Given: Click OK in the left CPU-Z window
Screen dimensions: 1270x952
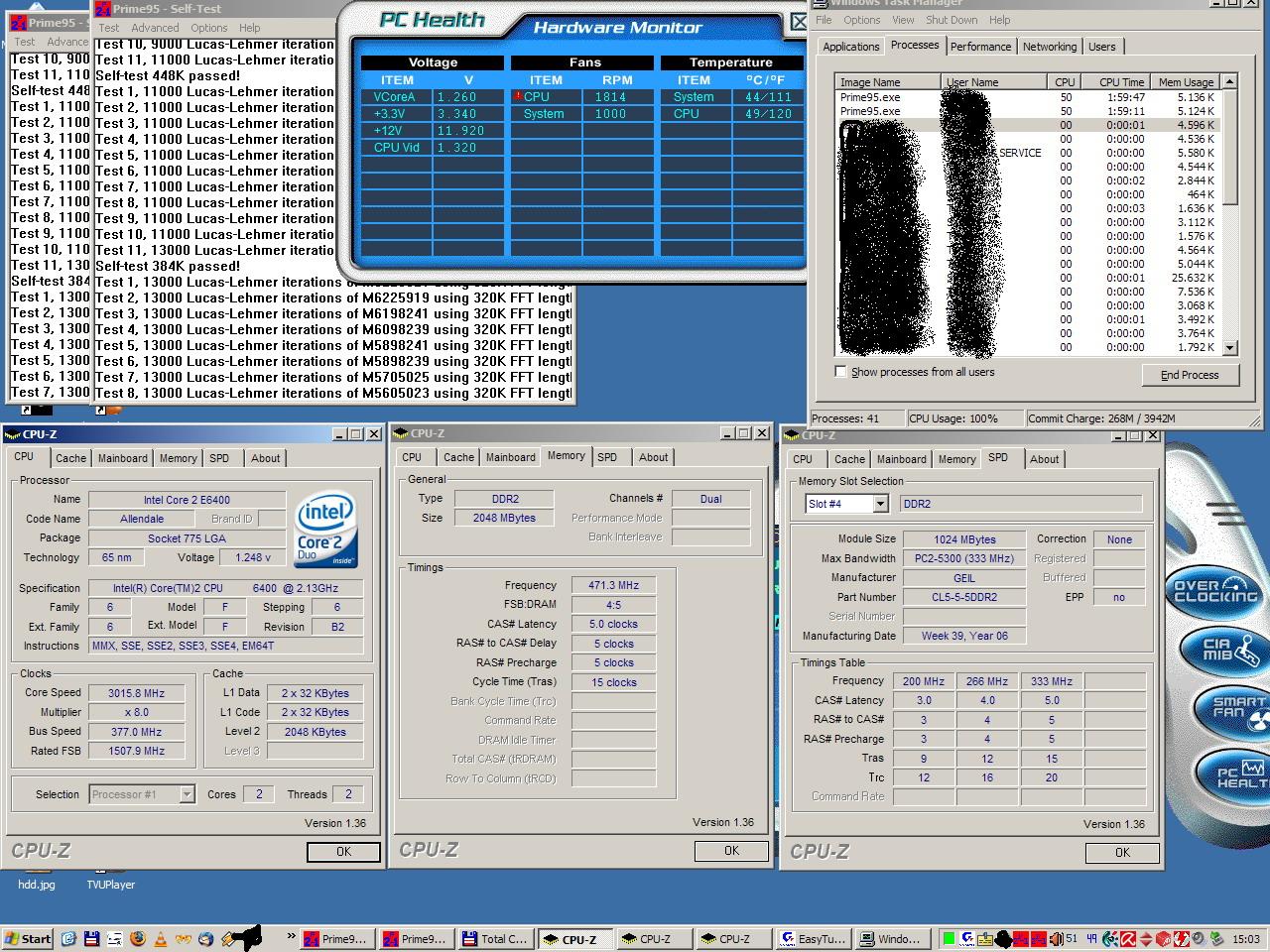Looking at the screenshot, I should point(343,852).
